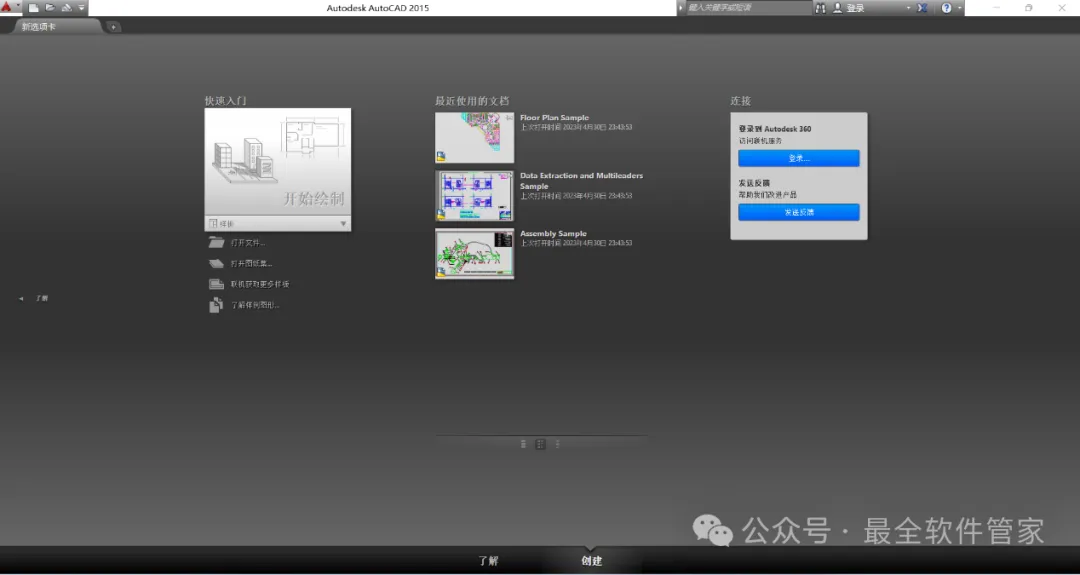The height and width of the screenshot is (575, 1080).
Task: Add a new tab with the plus button
Action: 114,28
